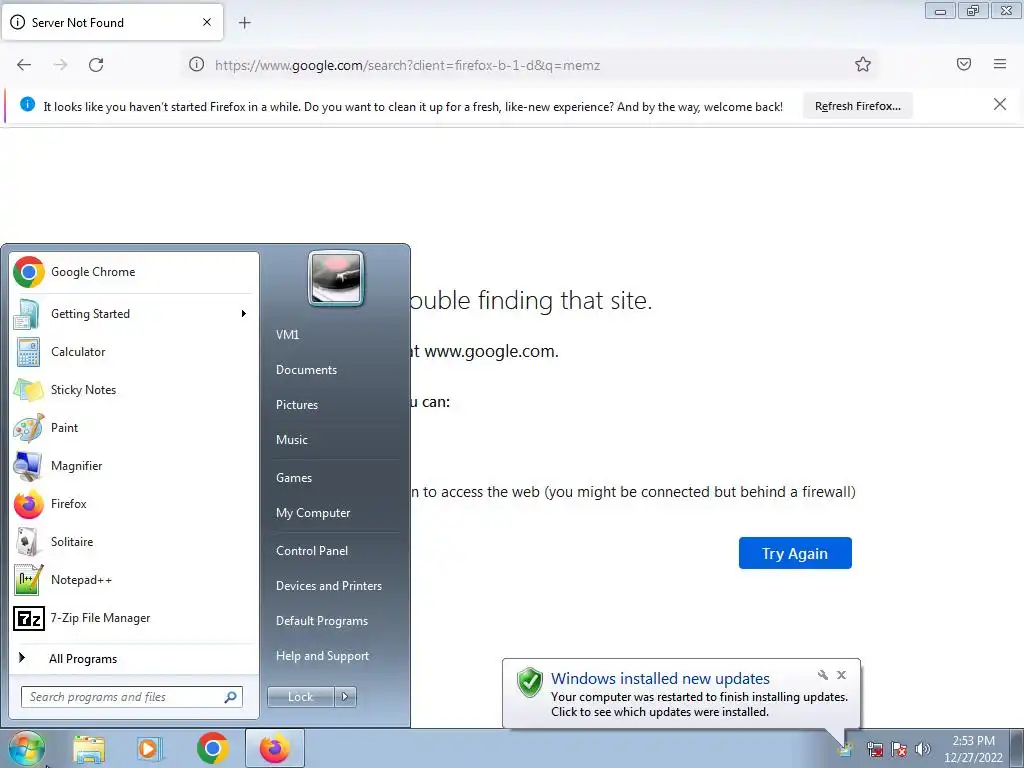
Task: Open Pictures from Start menu
Action: 296,405
